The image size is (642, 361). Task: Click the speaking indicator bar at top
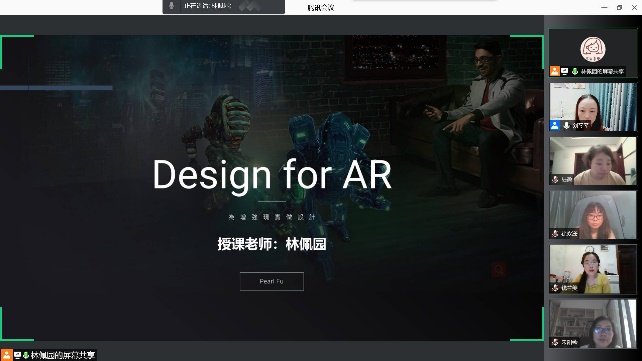224,6
